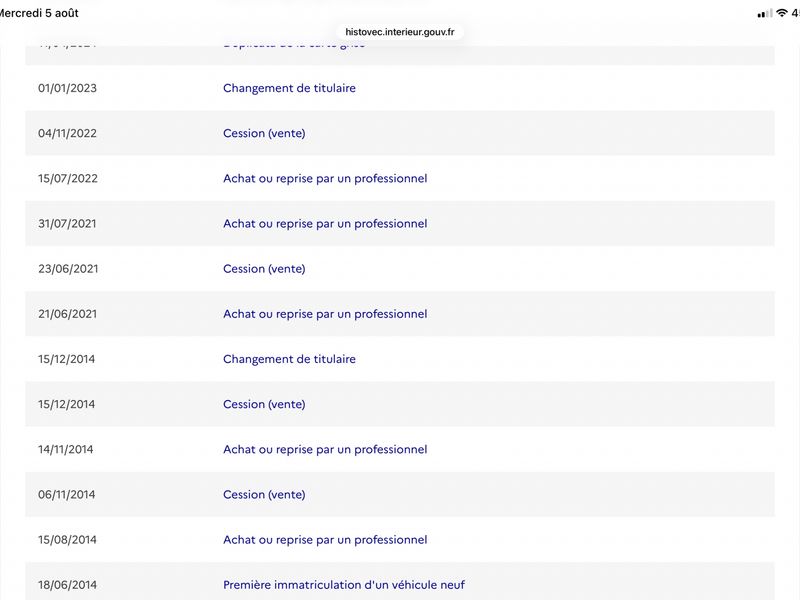Tap the Wi-Fi status icon
Image resolution: width=800 pixels, height=600 pixels.
[x=781, y=13]
